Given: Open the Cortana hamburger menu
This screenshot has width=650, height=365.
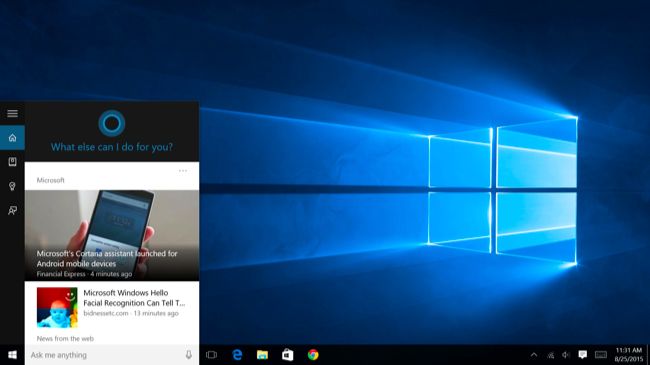Looking at the screenshot, I should pyautogui.click(x=12, y=113).
